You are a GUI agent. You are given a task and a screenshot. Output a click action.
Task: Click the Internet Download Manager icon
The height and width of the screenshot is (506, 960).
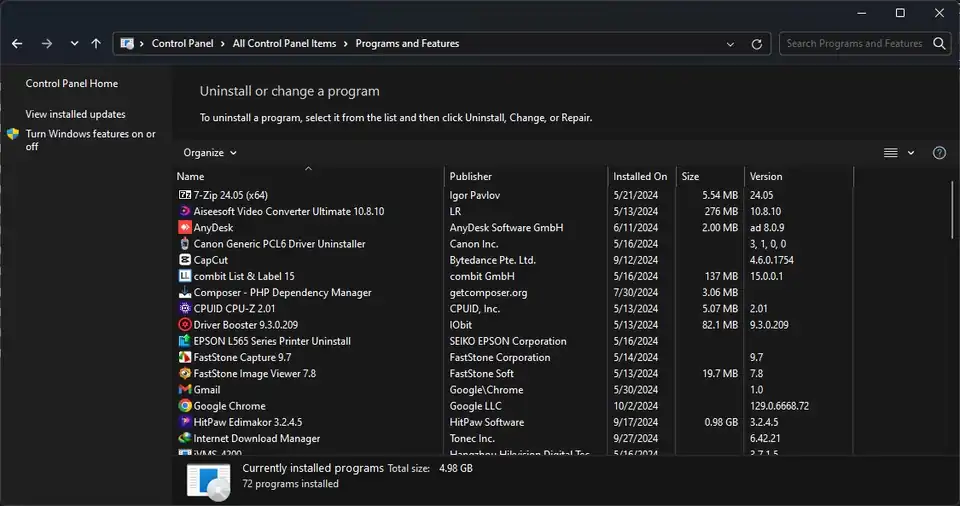coord(184,438)
